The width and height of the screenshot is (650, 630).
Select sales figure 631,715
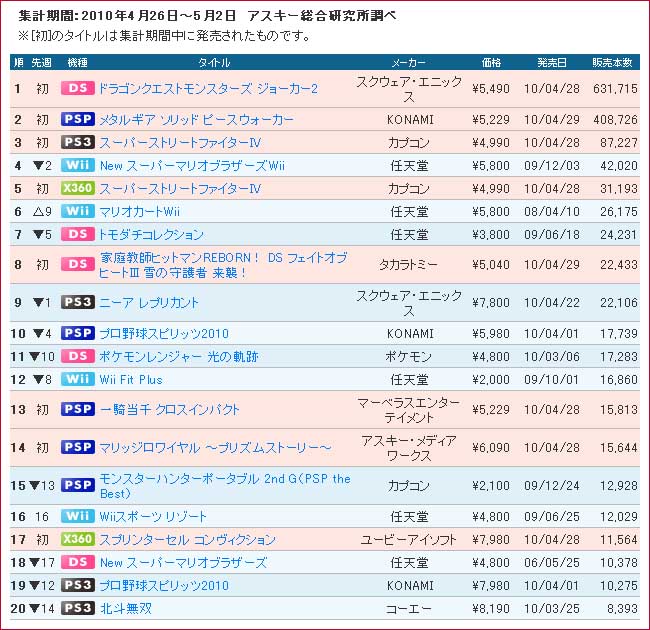pos(615,89)
